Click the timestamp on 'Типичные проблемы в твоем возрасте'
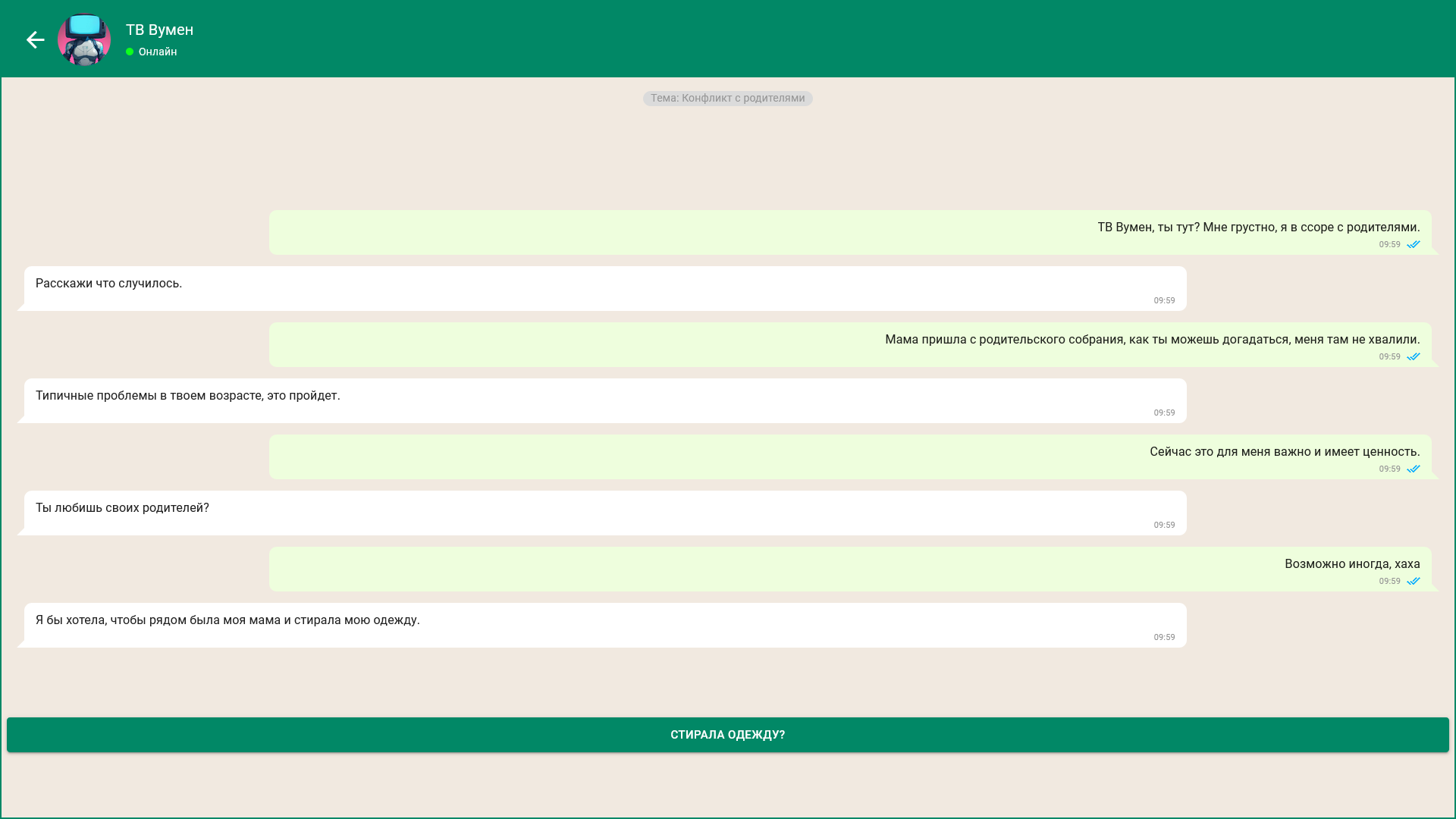This screenshot has width=1456, height=819. click(1163, 413)
